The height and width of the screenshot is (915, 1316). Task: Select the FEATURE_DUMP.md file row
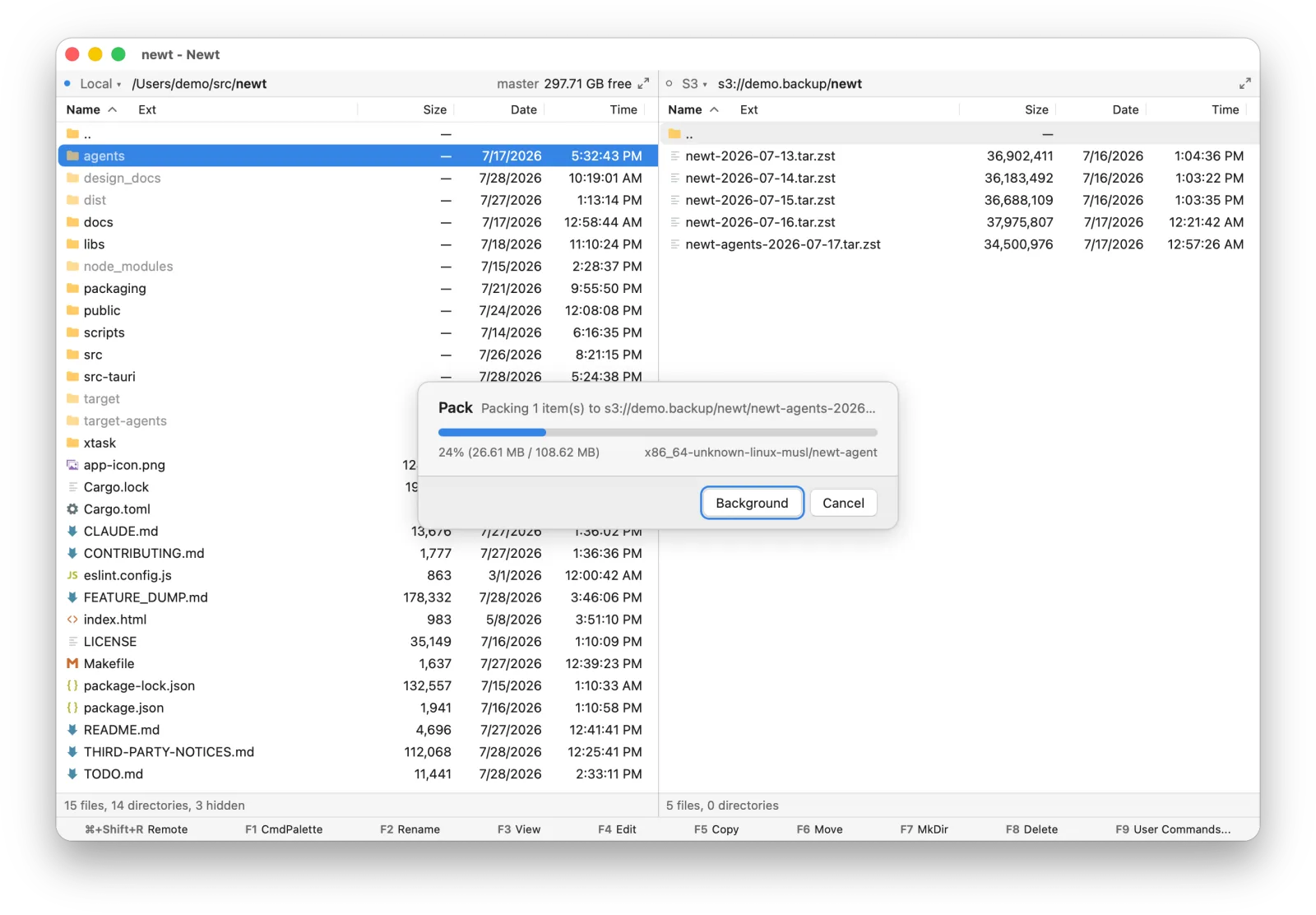point(358,597)
